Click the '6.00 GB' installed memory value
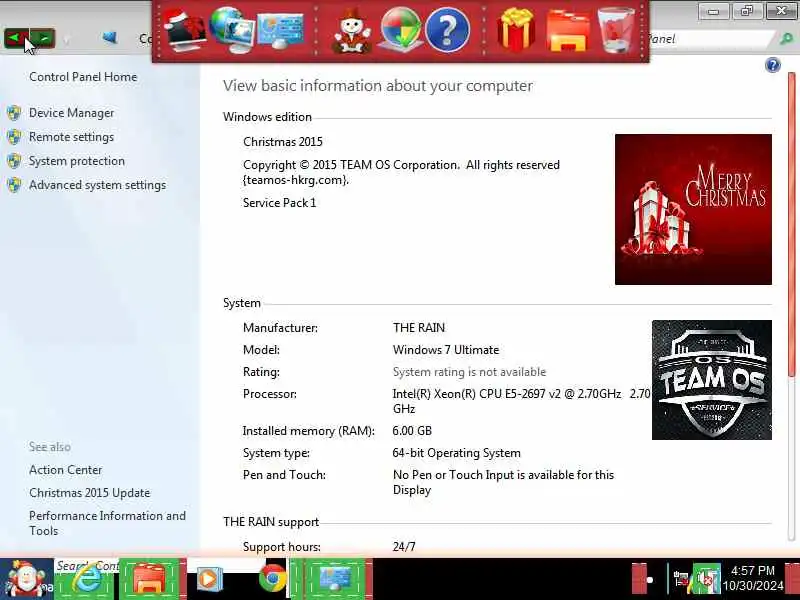Screen dimensions: 800x600 pyautogui.click(x=412, y=431)
